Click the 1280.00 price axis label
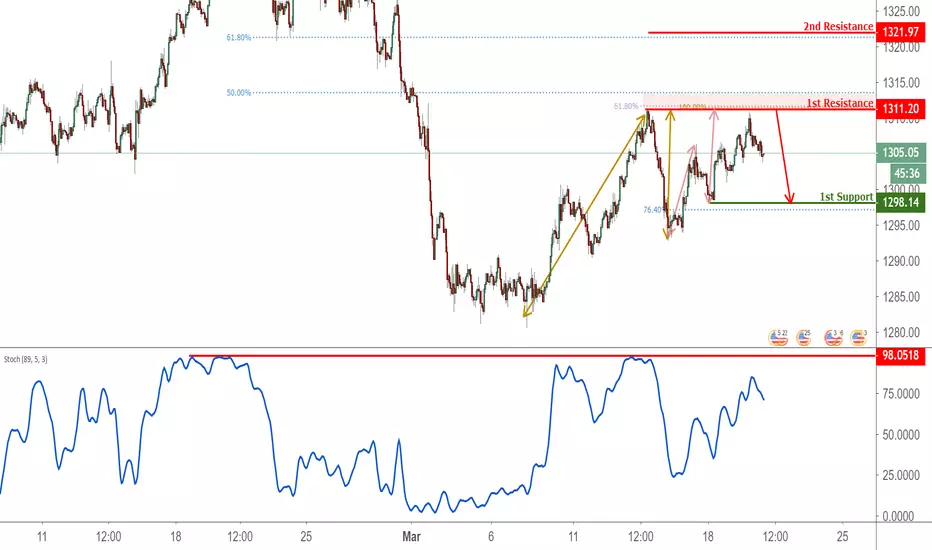The image size is (932, 550). 900,332
